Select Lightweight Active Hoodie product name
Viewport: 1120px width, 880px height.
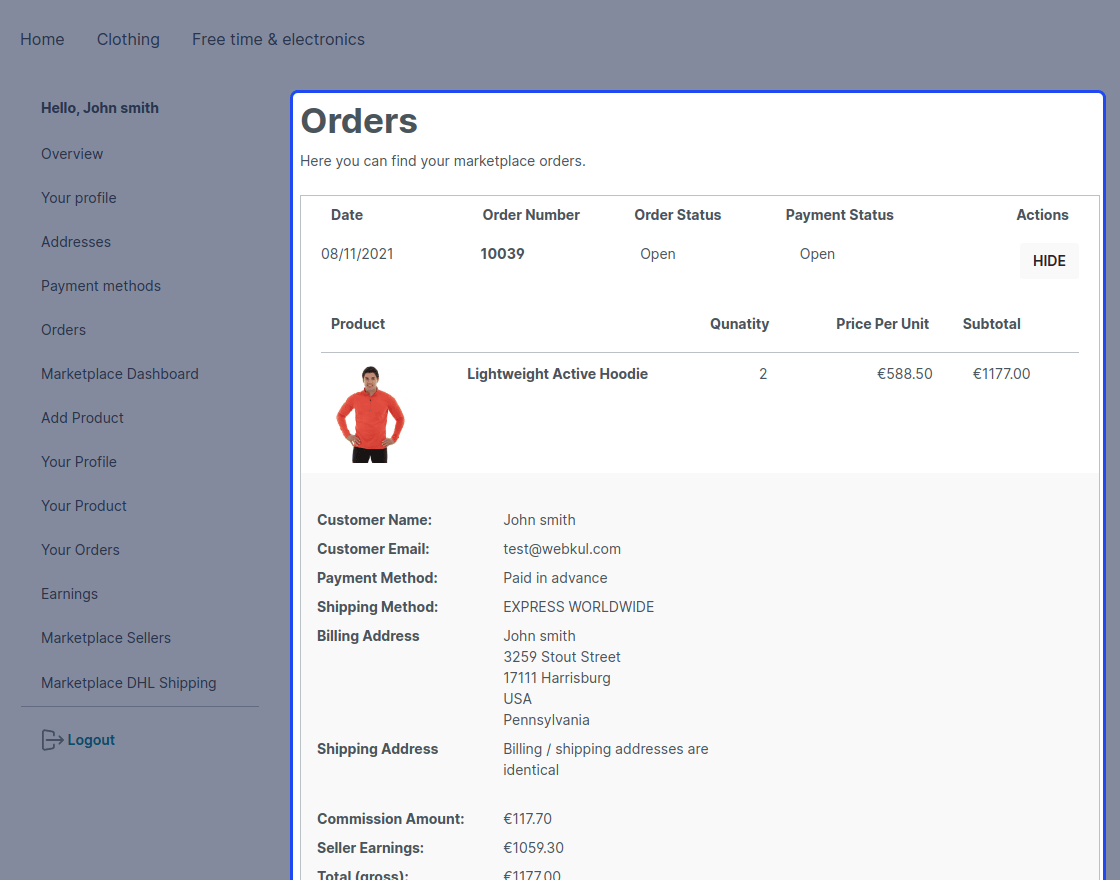557,374
